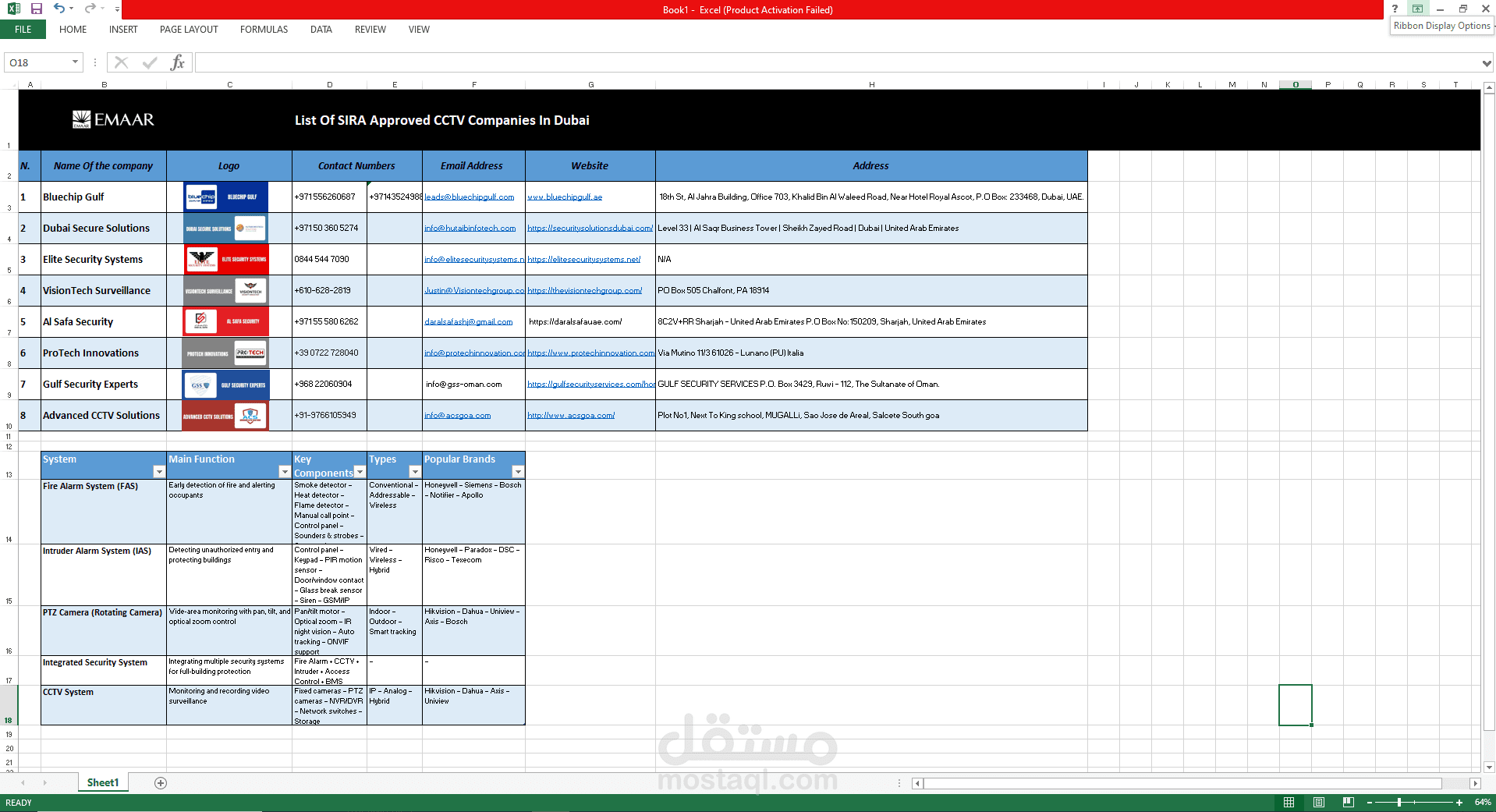Open the Types column filter dropdown
The height and width of the screenshot is (812, 1496).
[x=415, y=472]
